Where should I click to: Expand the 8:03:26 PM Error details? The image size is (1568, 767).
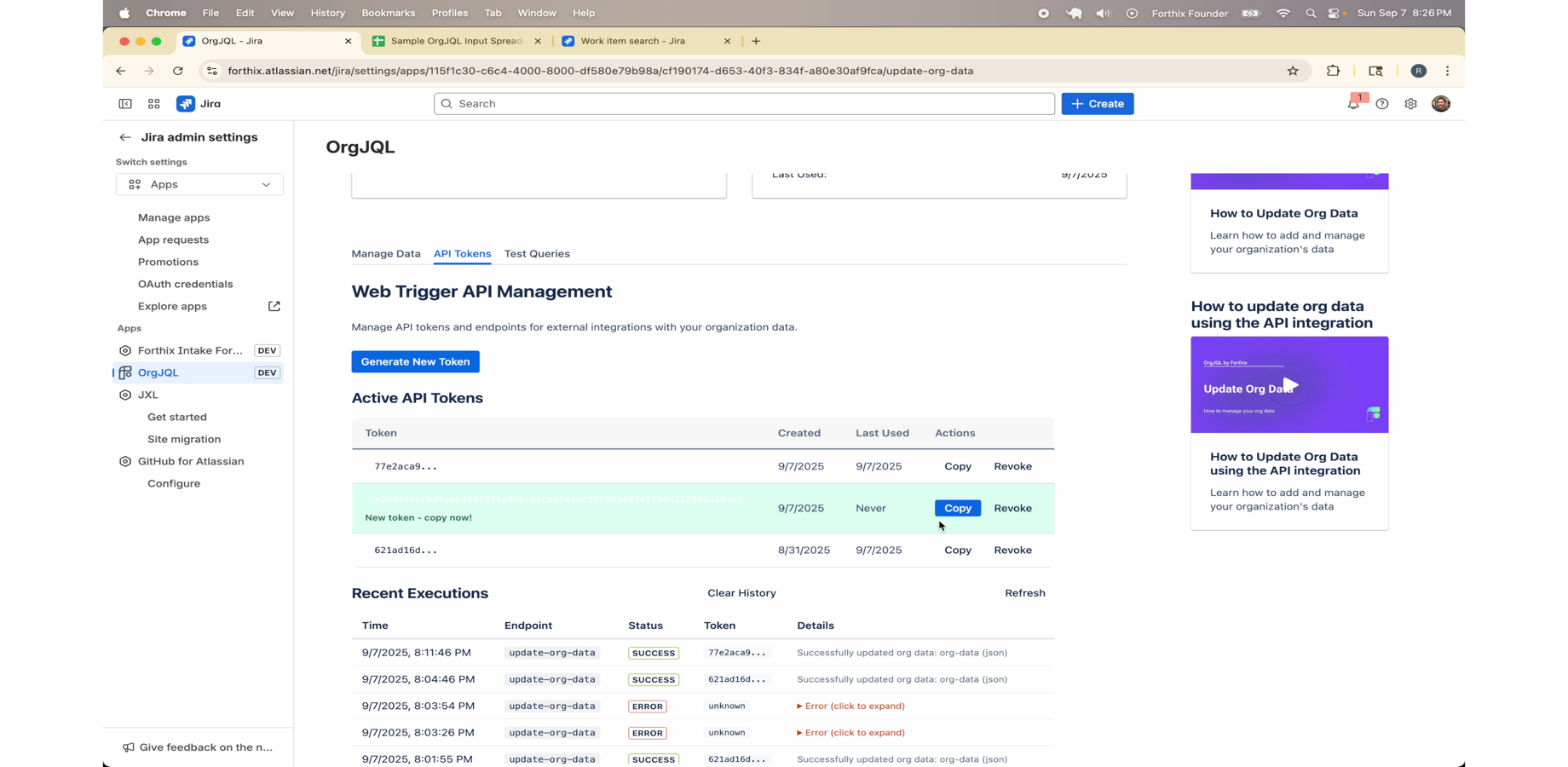tap(850, 733)
